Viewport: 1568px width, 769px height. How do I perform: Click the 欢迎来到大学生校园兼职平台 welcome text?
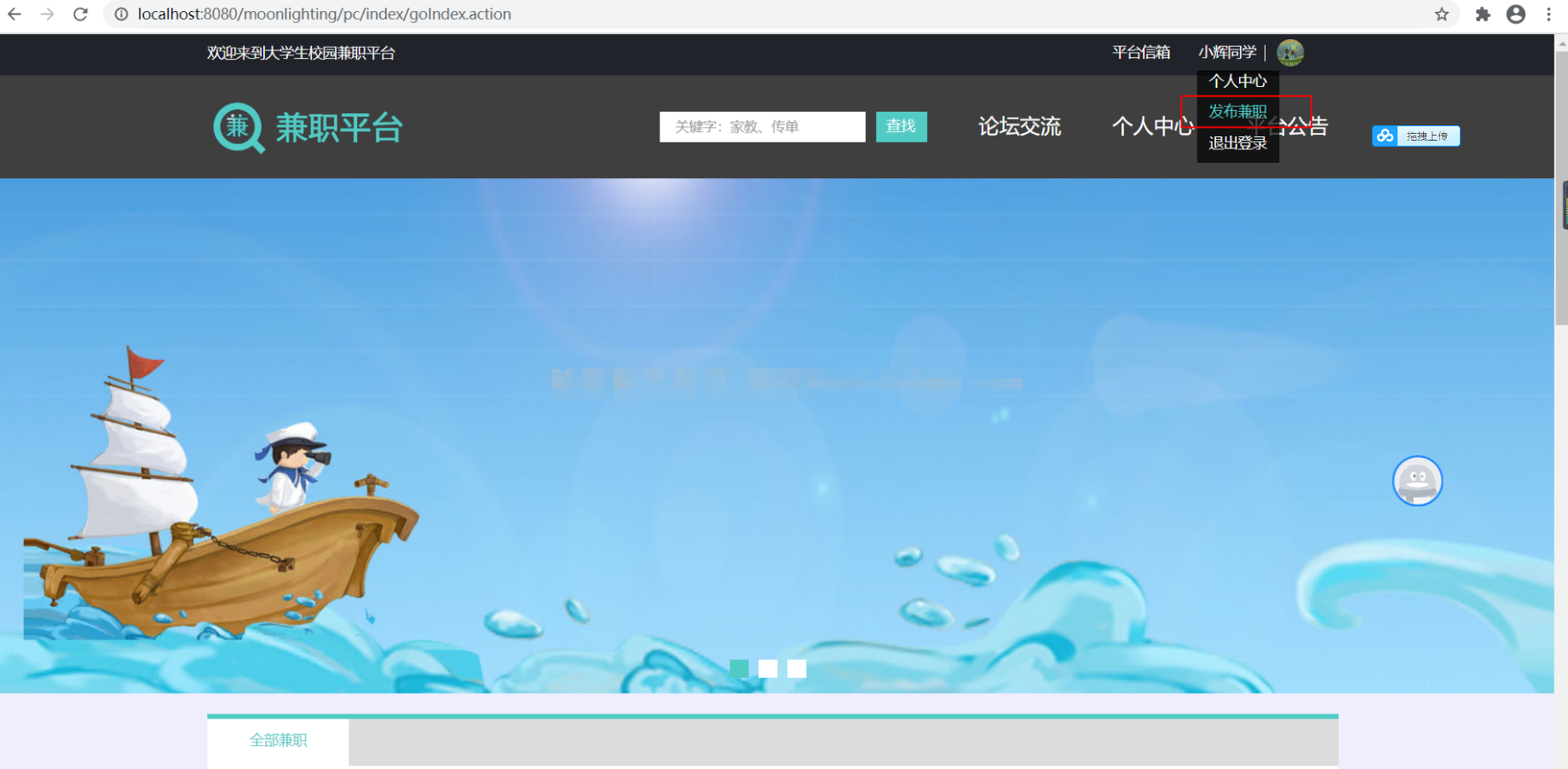point(301,53)
